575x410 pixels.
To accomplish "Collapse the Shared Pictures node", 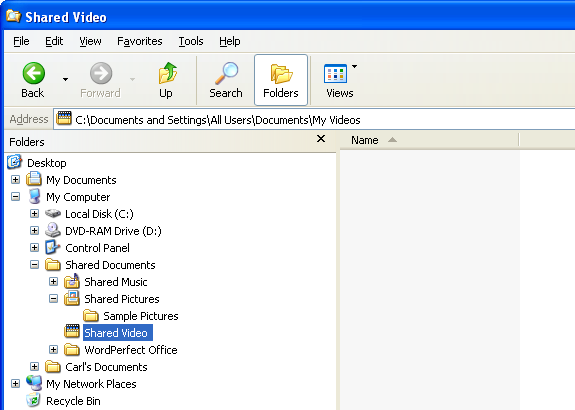I will 54,299.
